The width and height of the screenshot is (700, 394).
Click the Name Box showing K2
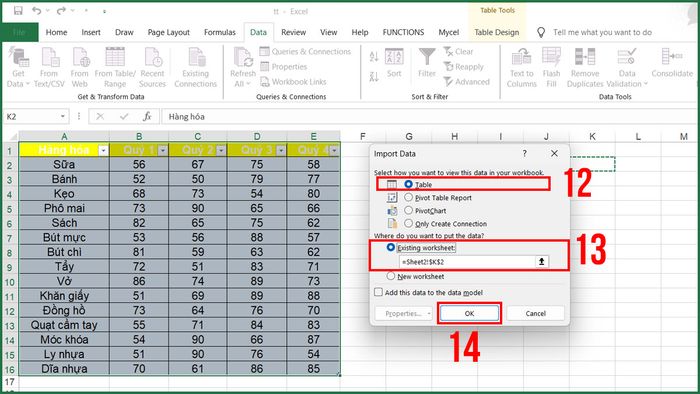[31, 116]
